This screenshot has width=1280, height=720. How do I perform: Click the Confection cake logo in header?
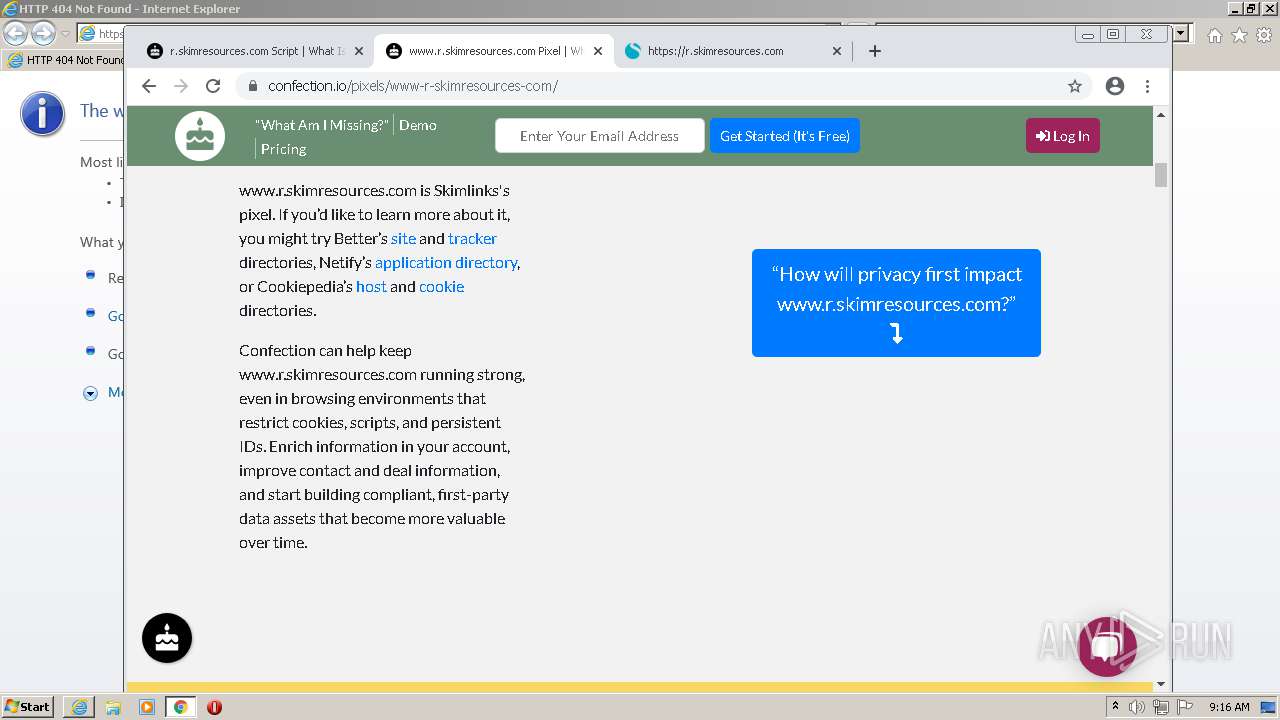click(200, 136)
